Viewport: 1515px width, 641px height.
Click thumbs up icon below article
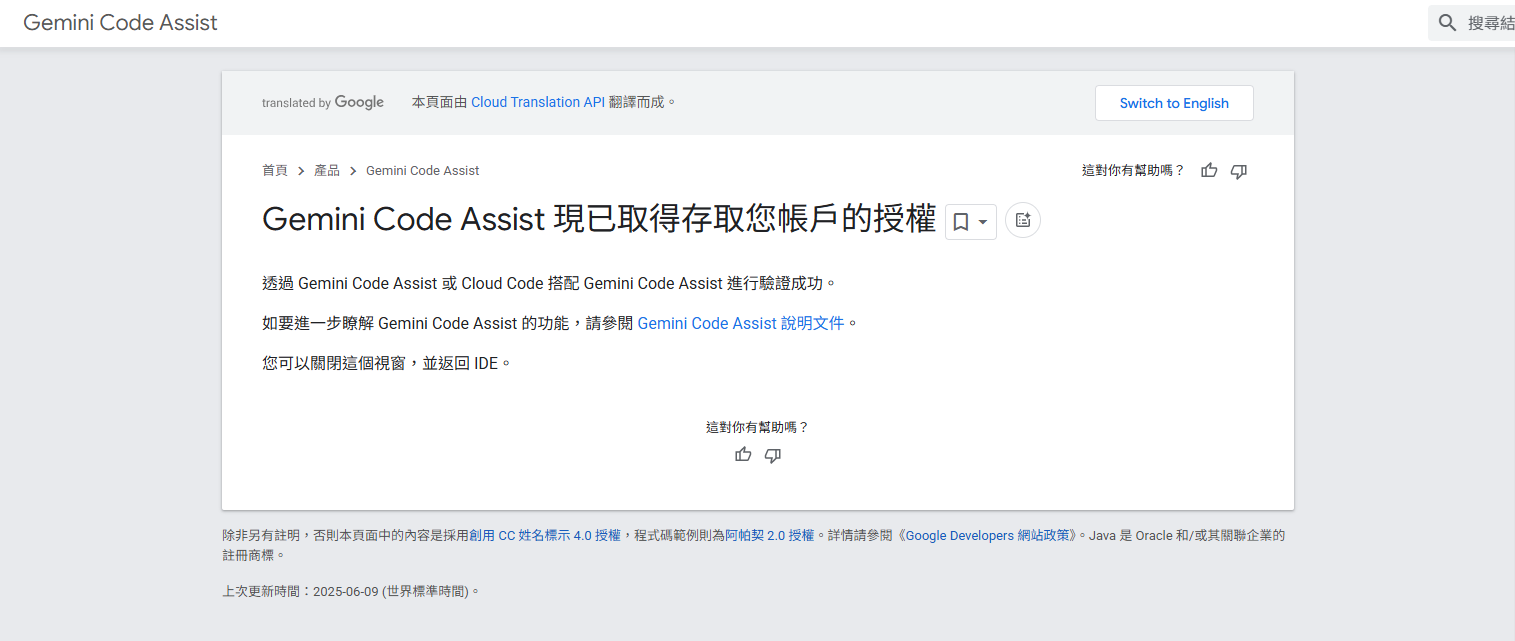743,455
